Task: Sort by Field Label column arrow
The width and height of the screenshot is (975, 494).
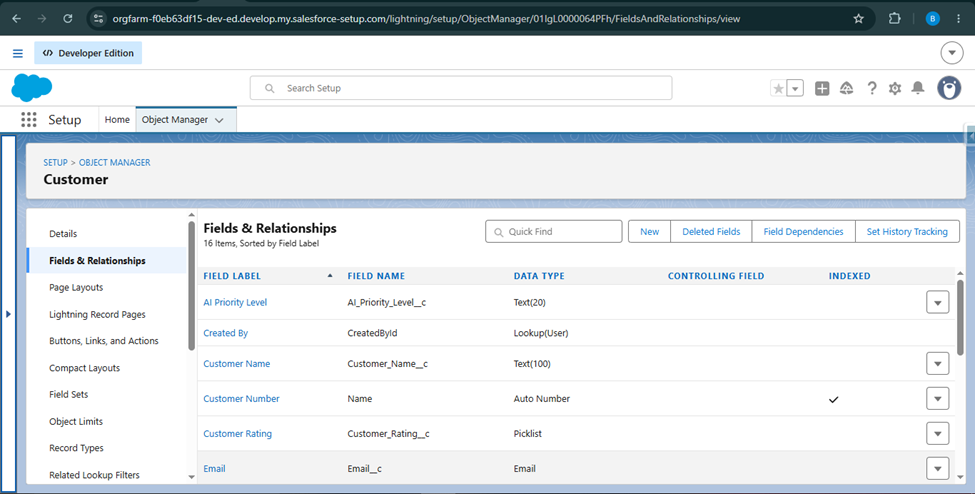Action: pos(330,276)
